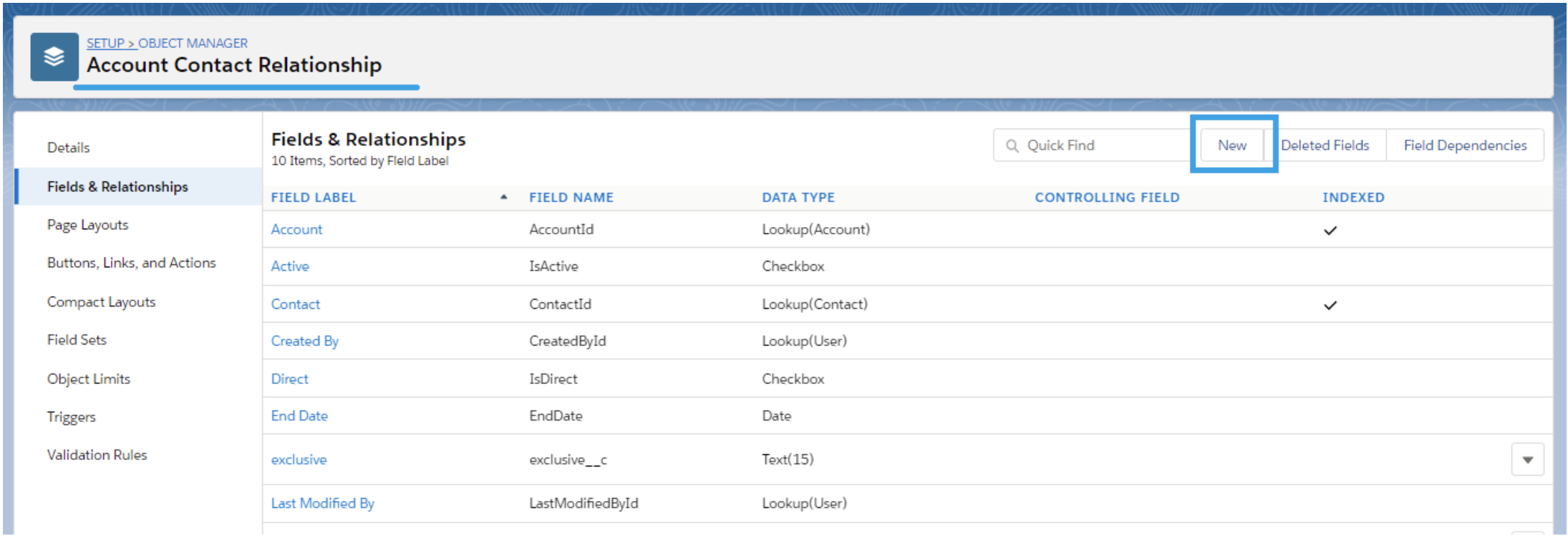This screenshot has width=1568, height=536.
Task: Open Page Layouts in the sidebar
Action: tap(87, 225)
